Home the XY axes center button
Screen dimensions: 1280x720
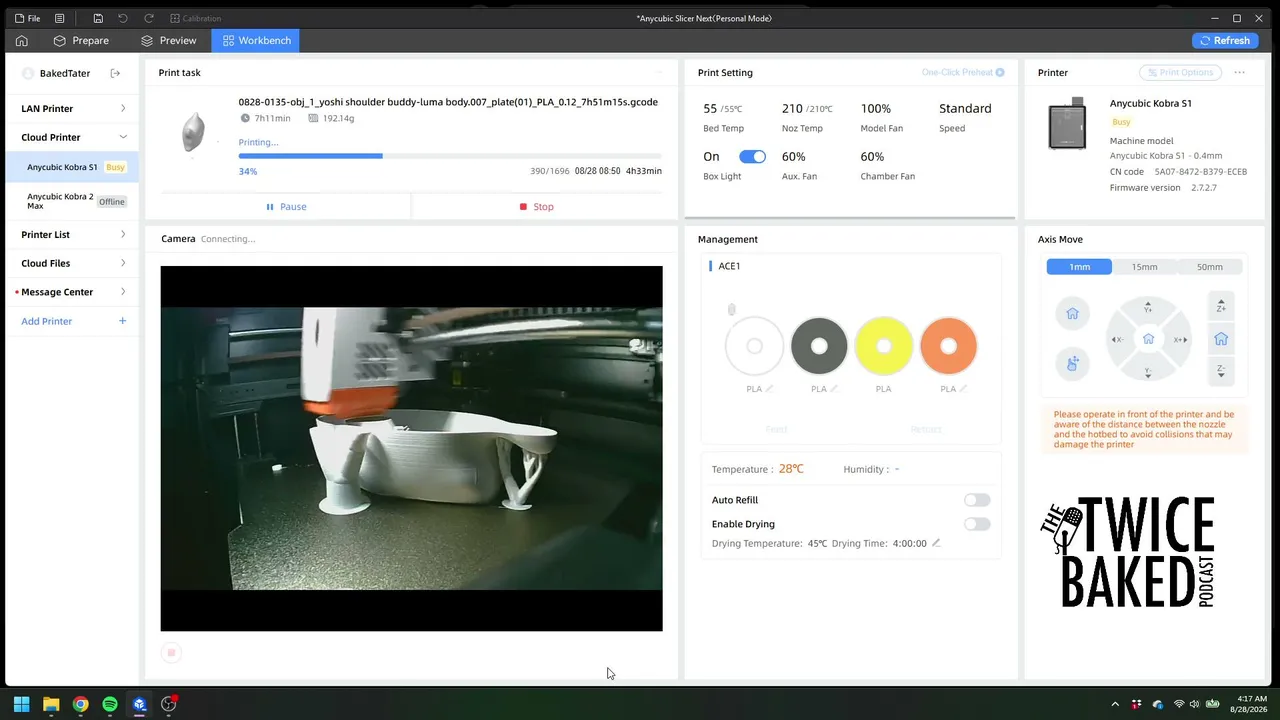tap(1148, 339)
